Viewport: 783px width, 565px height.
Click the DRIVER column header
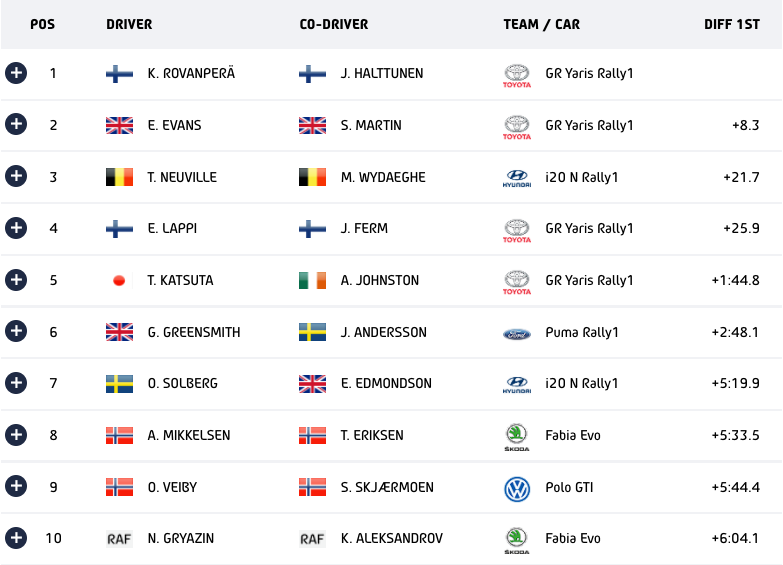point(129,24)
